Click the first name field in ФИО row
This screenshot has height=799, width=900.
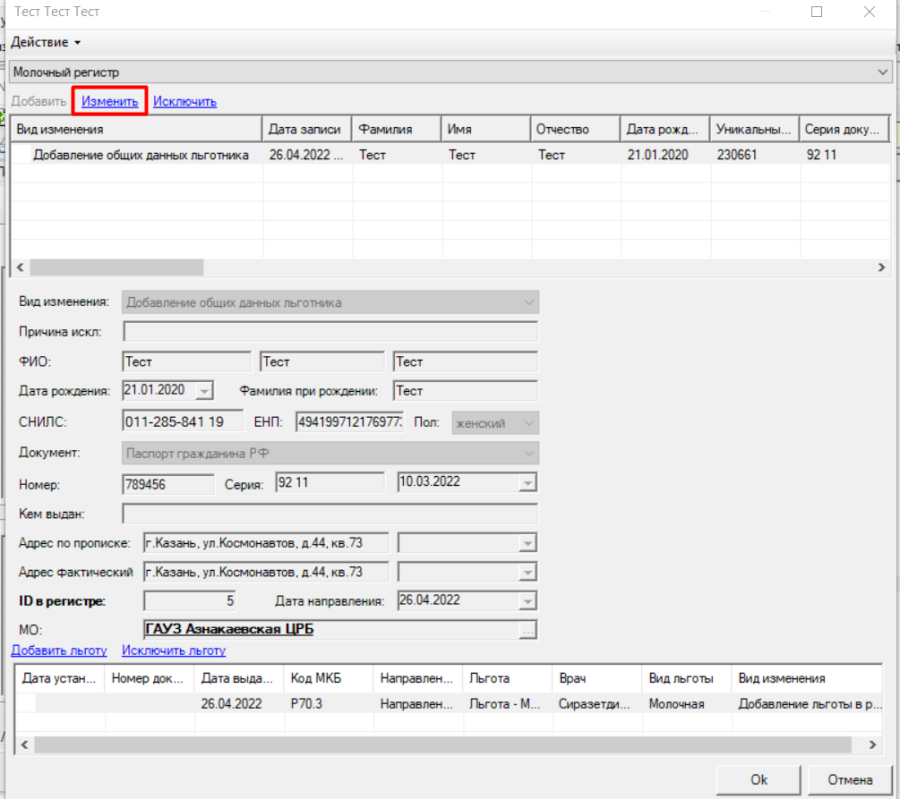(322, 362)
